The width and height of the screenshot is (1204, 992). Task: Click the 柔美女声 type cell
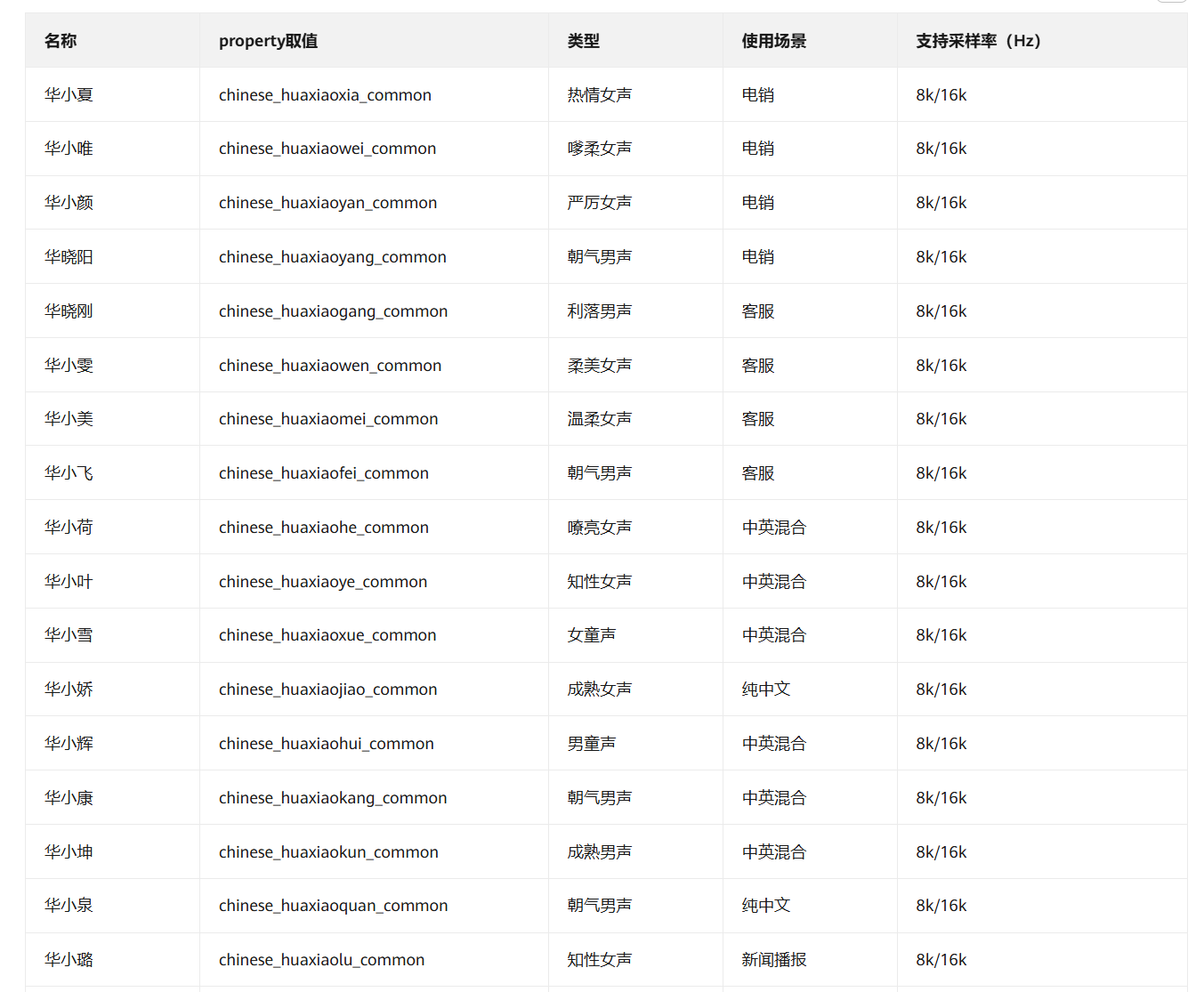click(x=600, y=366)
